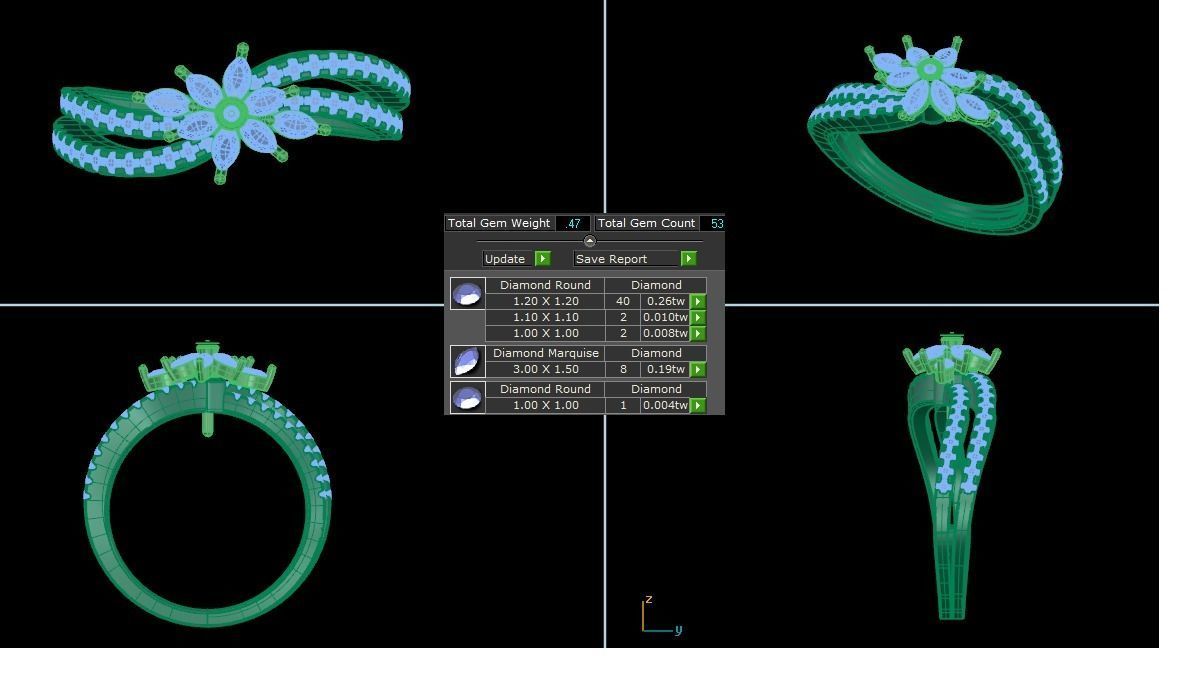Viewport: 1180px width, 682px height.
Task: Click the green arrow beside Update
Action: 542,258
